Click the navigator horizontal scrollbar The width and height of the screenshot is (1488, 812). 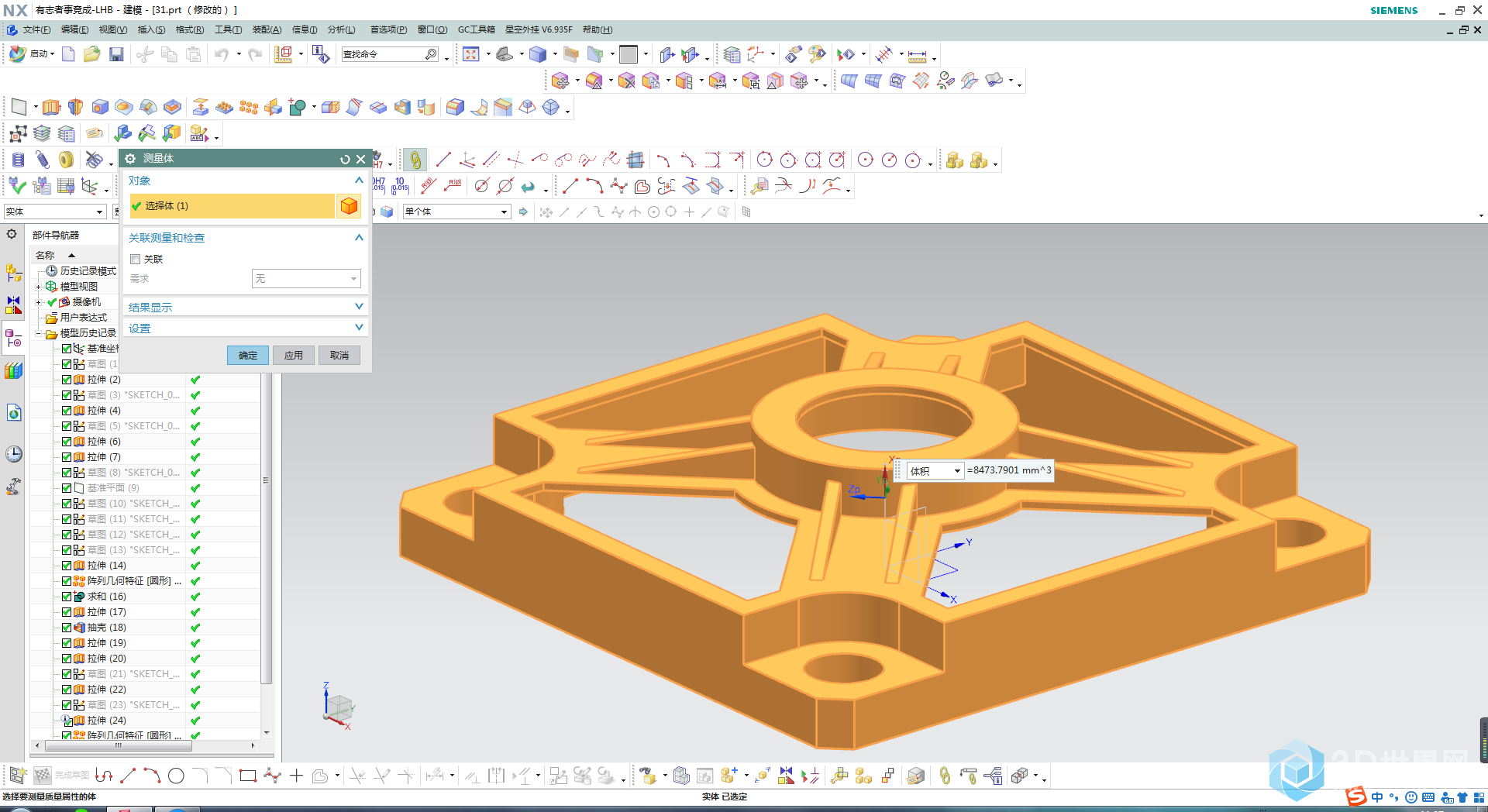coord(118,745)
